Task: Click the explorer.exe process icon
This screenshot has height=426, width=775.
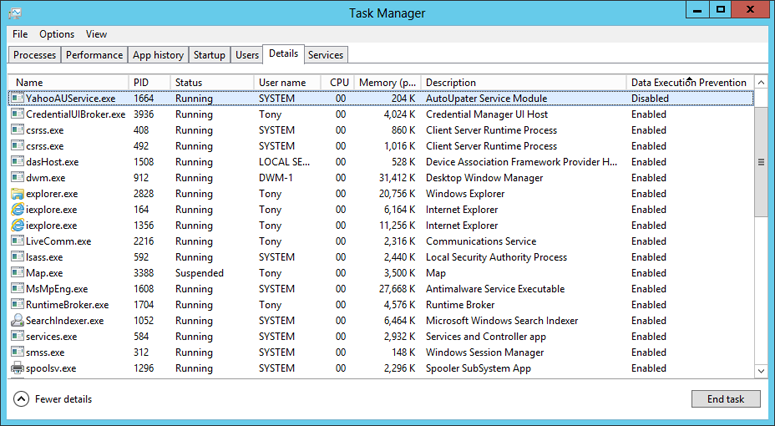Action: (17, 193)
